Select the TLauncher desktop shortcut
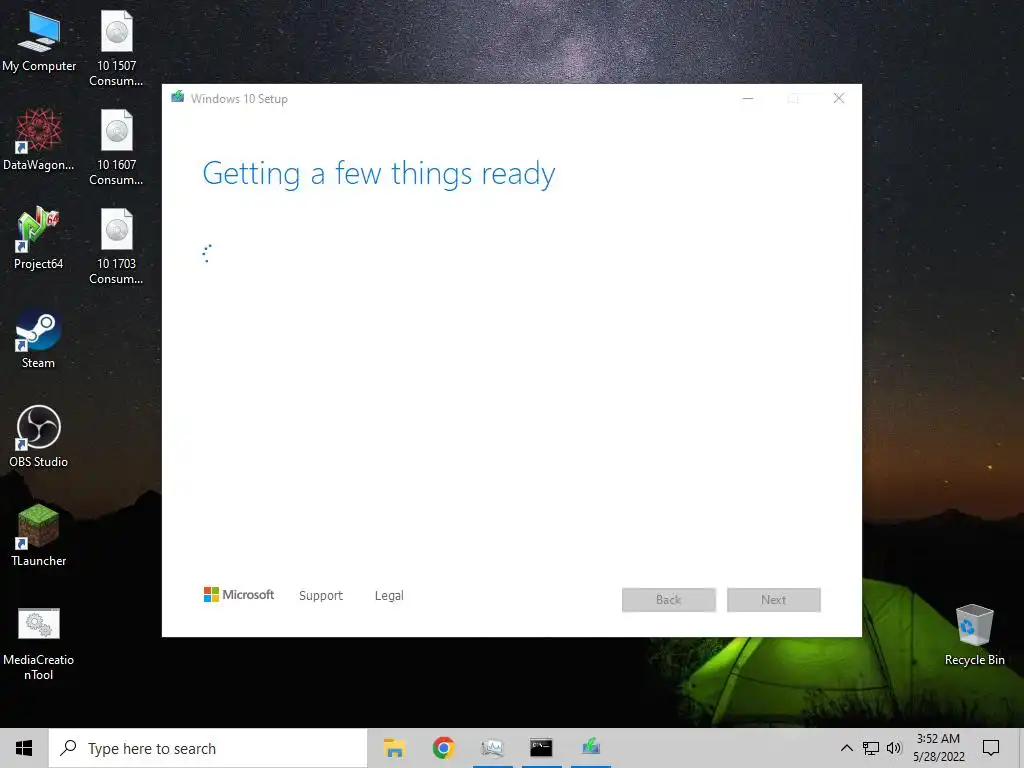 (39, 536)
